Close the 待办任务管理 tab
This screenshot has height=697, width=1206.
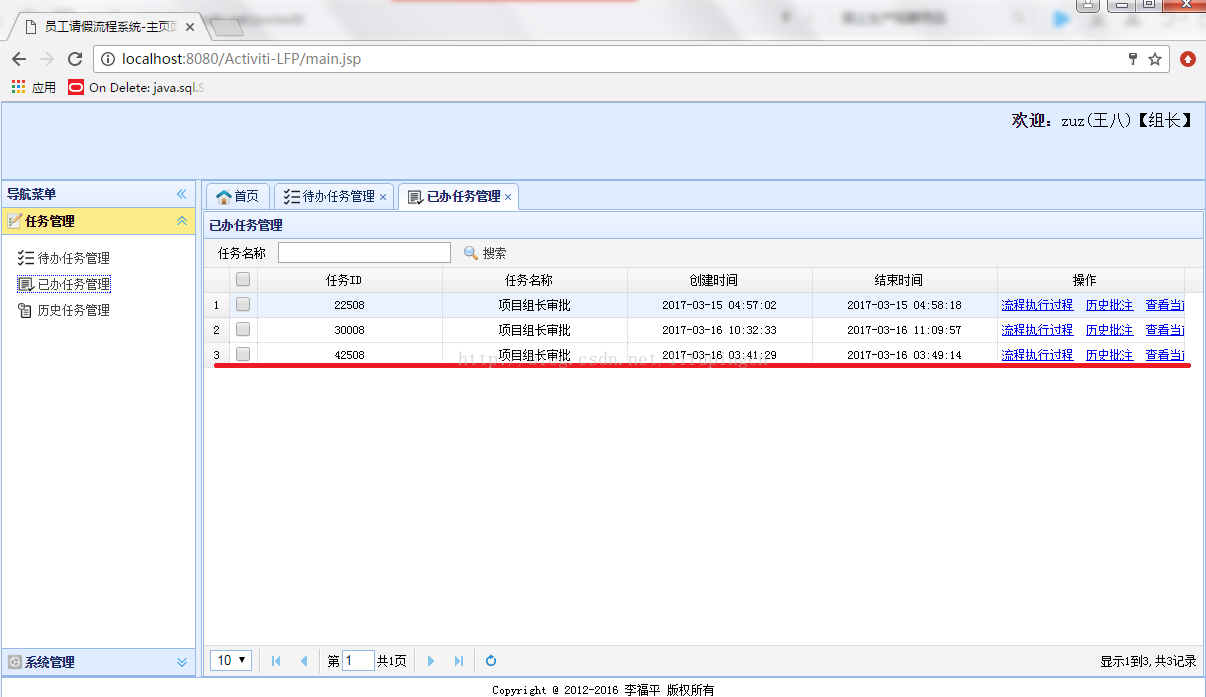point(383,197)
